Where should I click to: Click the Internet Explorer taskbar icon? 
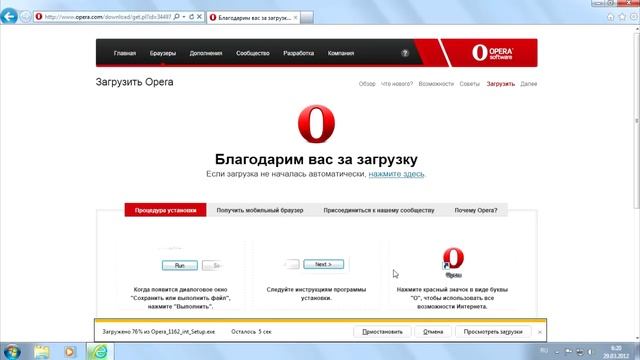coord(100,352)
